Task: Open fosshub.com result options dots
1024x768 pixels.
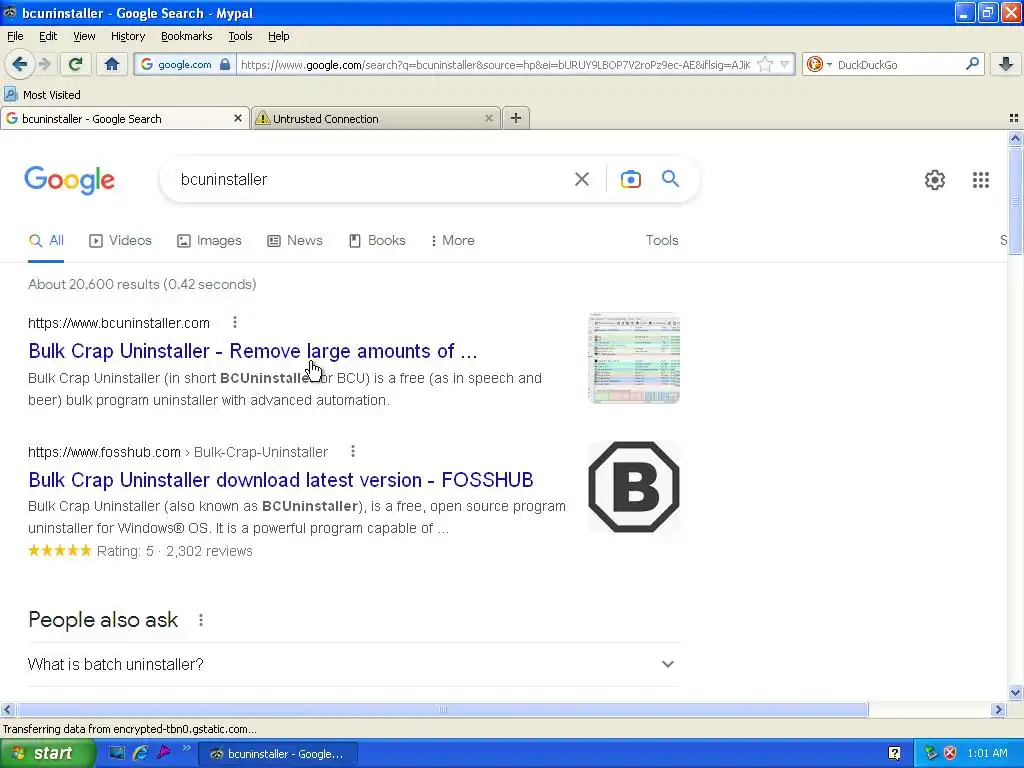Action: pyautogui.click(x=353, y=451)
